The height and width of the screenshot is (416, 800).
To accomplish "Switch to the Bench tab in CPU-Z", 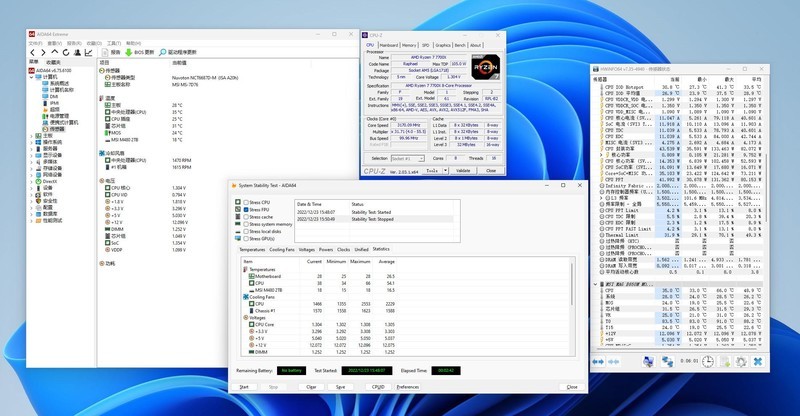I will click(x=460, y=45).
